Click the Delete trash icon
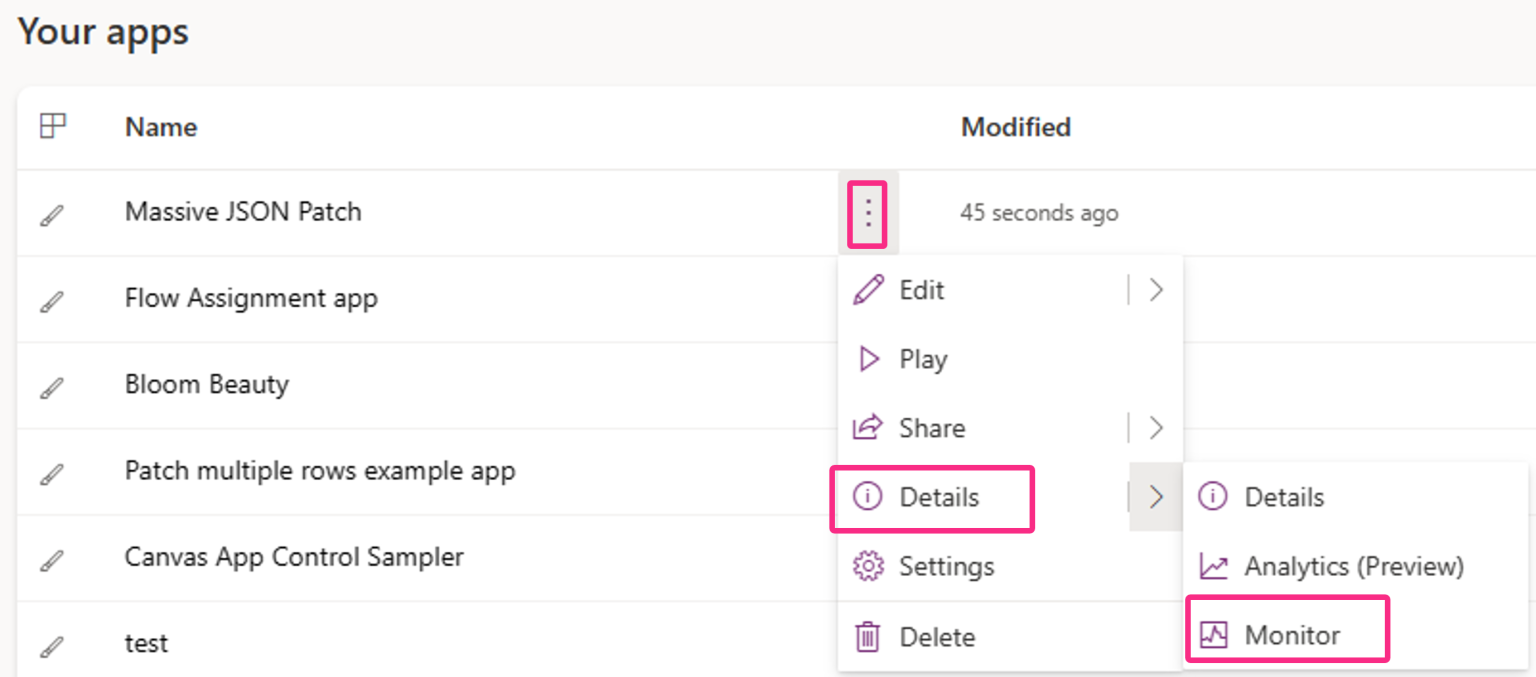This screenshot has height=677, width=1536. (869, 636)
